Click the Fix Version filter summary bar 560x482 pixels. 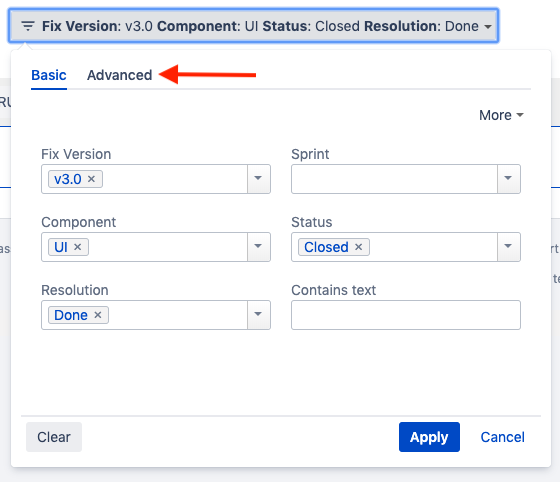253,26
